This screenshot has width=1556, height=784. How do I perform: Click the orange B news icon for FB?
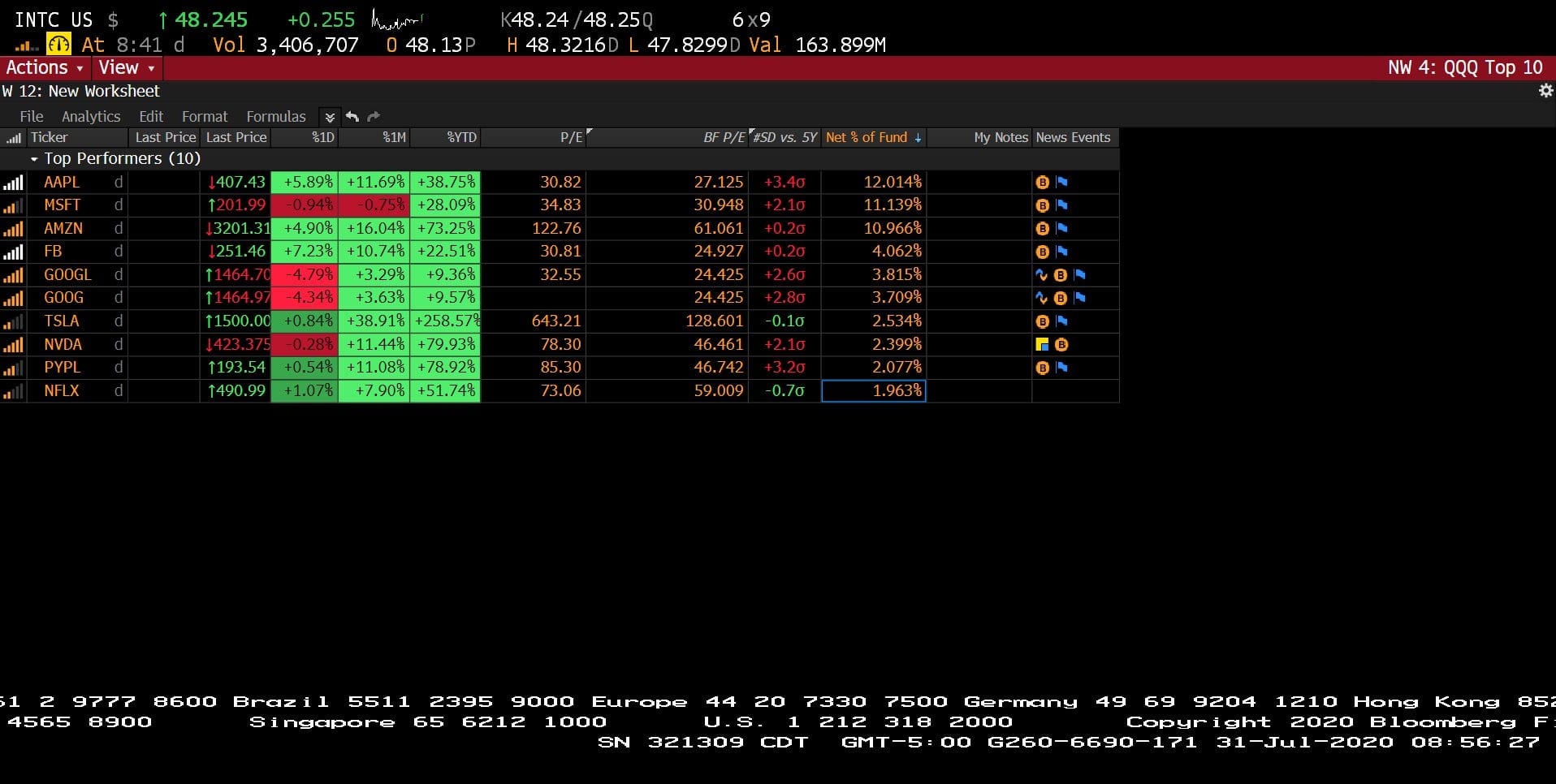tap(1043, 252)
